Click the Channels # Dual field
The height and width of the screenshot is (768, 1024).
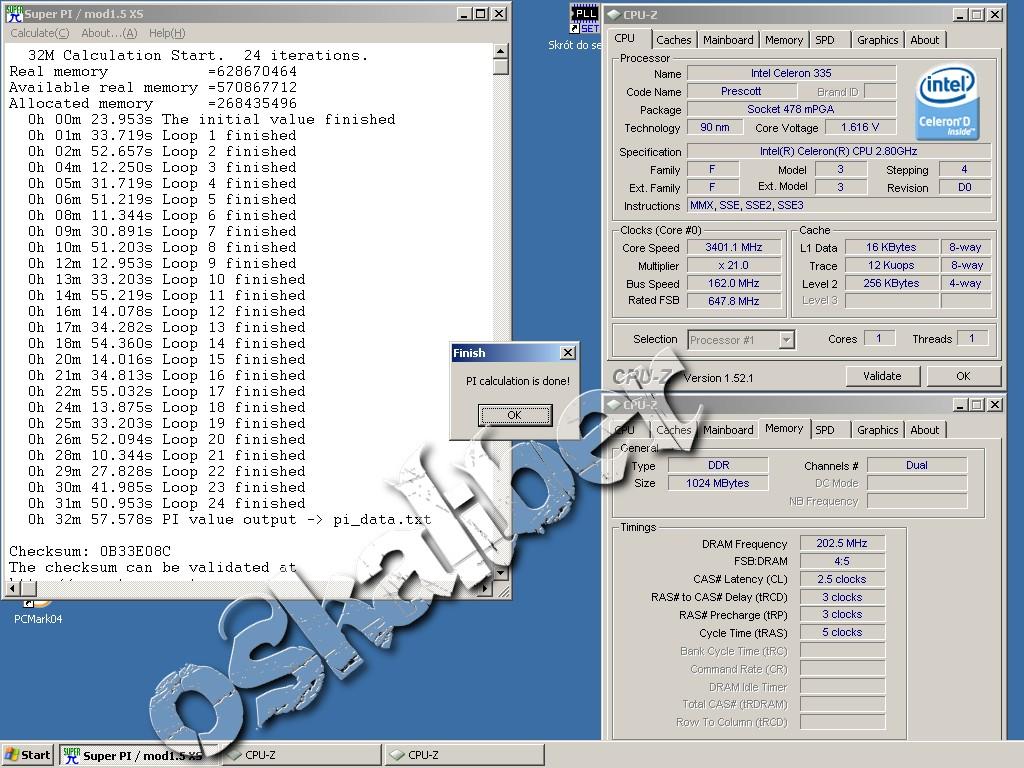917,465
